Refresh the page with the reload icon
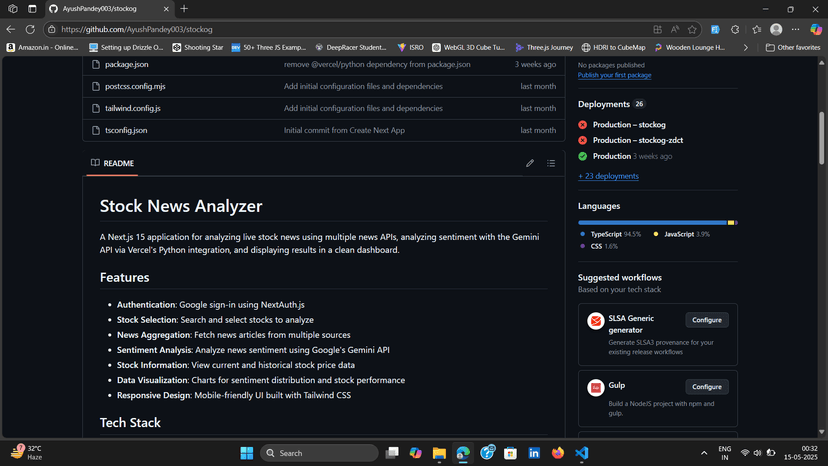Image resolution: width=828 pixels, height=466 pixels. (30, 29)
